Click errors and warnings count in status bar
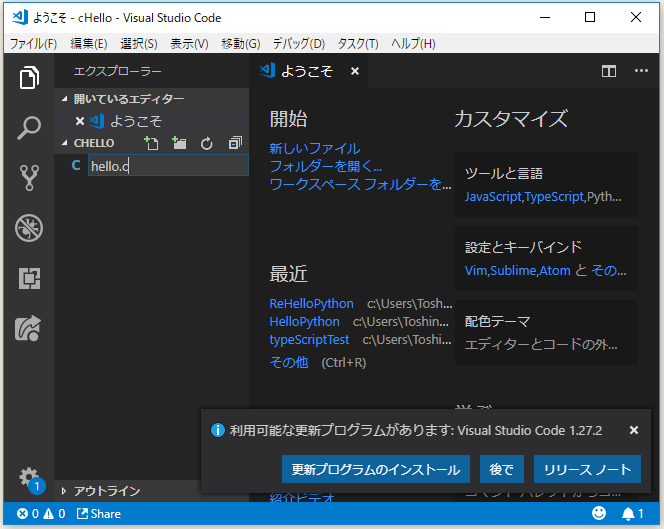The width and height of the screenshot is (664, 529). [x=41, y=514]
